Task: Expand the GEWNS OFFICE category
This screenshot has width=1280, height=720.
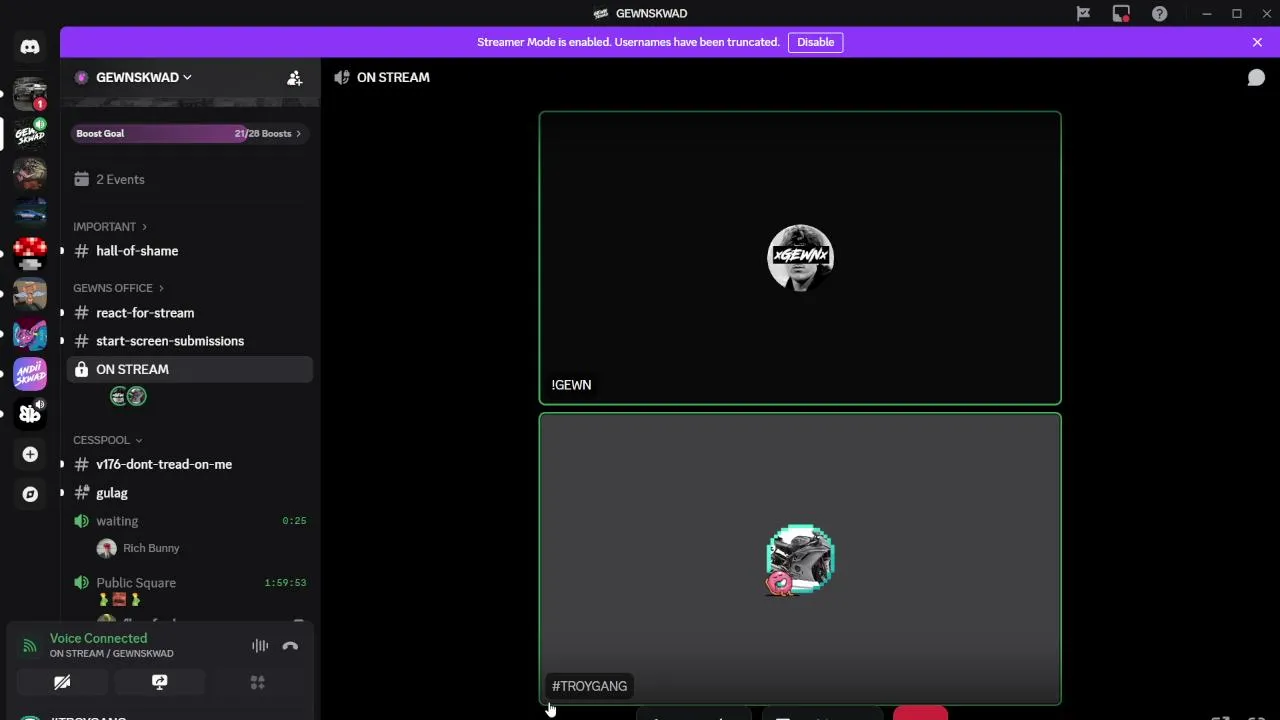Action: (x=118, y=288)
